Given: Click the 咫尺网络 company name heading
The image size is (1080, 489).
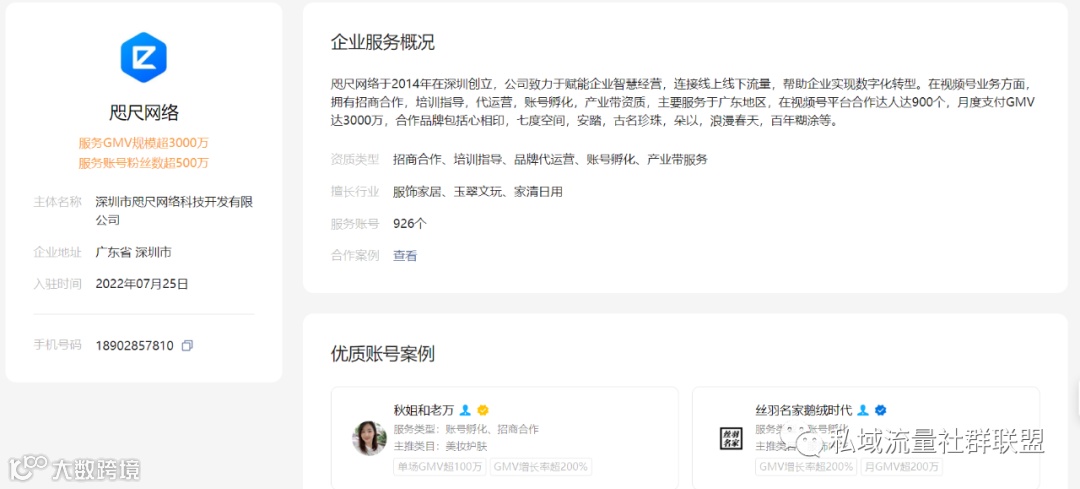Looking at the screenshot, I should [144, 113].
